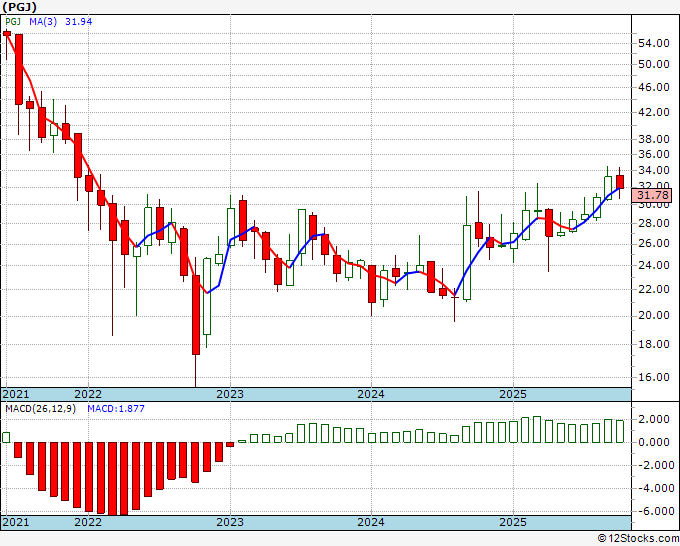Click the 0.000 MACD axis label
This screenshot has height=546, width=680.
point(654,442)
